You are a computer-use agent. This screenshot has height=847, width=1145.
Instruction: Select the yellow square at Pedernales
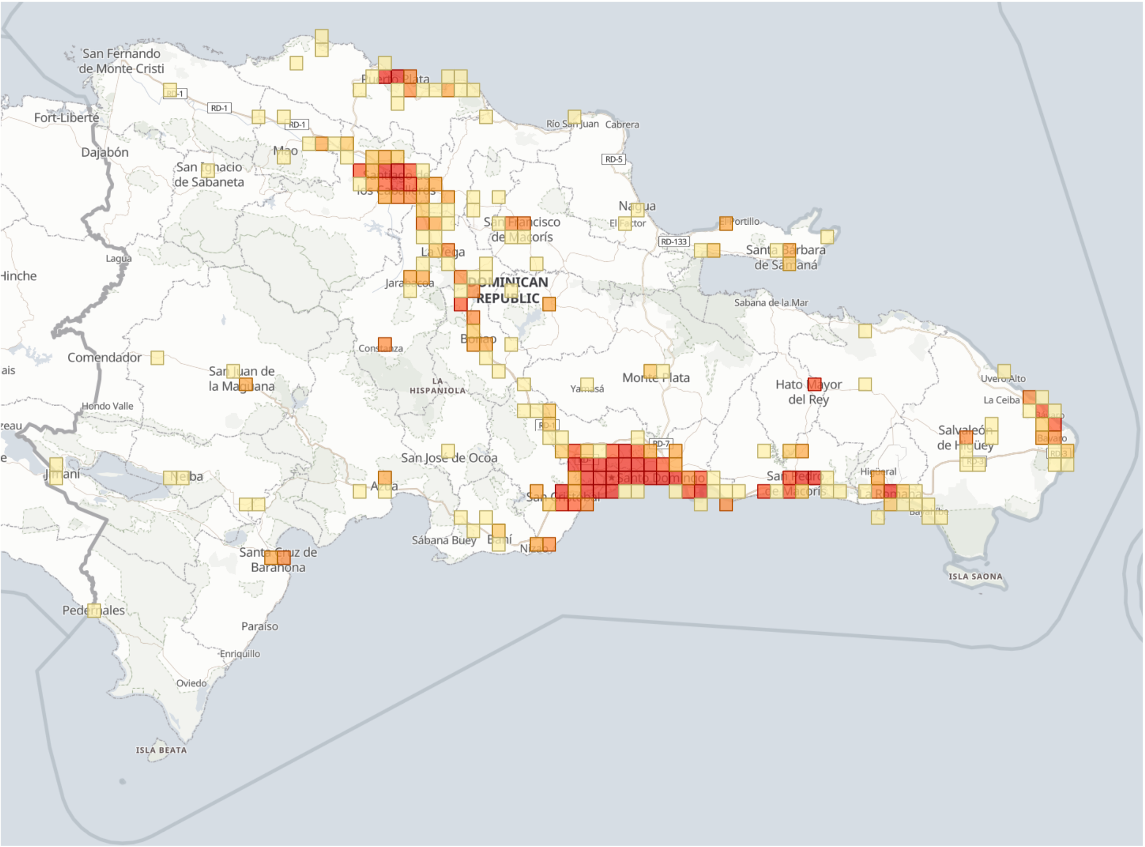(x=93, y=610)
